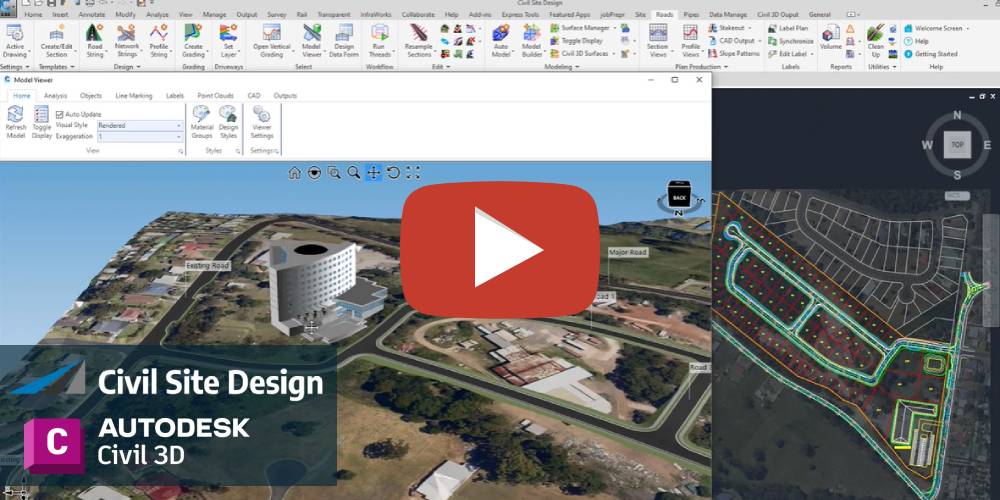Open the Volume report tool
The width and height of the screenshot is (1000, 500).
(x=831, y=38)
